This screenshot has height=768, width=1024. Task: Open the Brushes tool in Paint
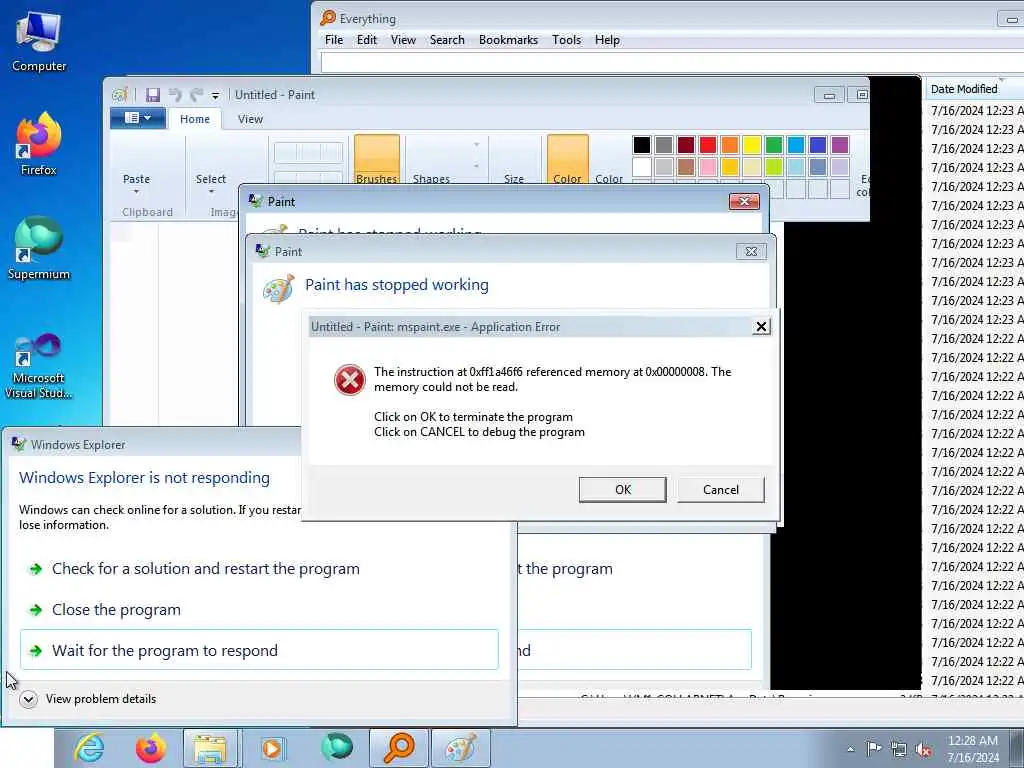[377, 159]
